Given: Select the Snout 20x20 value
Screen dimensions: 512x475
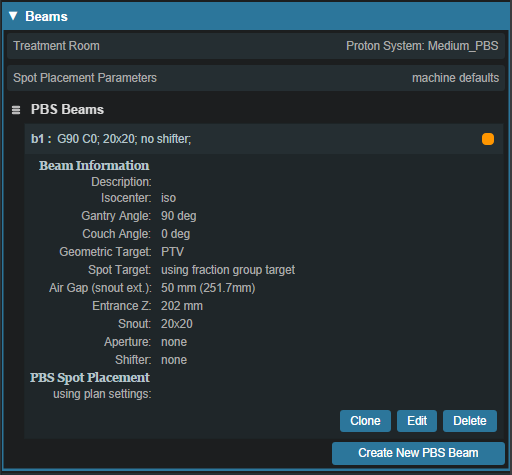Looking at the screenshot, I should (177, 324).
